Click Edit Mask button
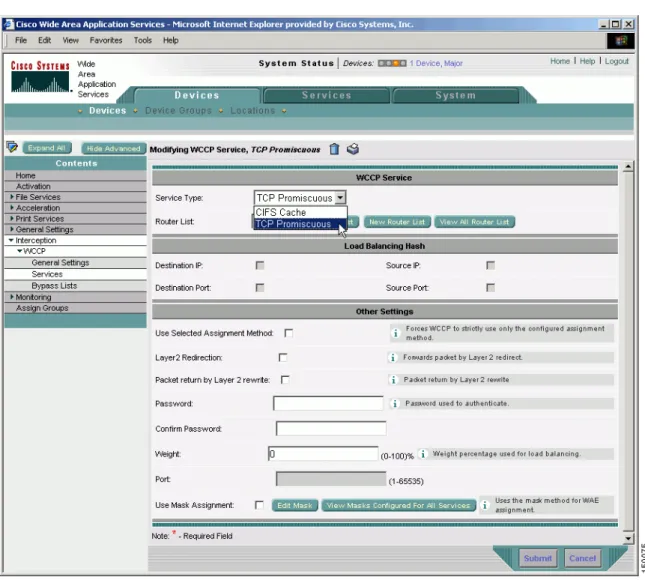645x580 pixels. pos(295,505)
